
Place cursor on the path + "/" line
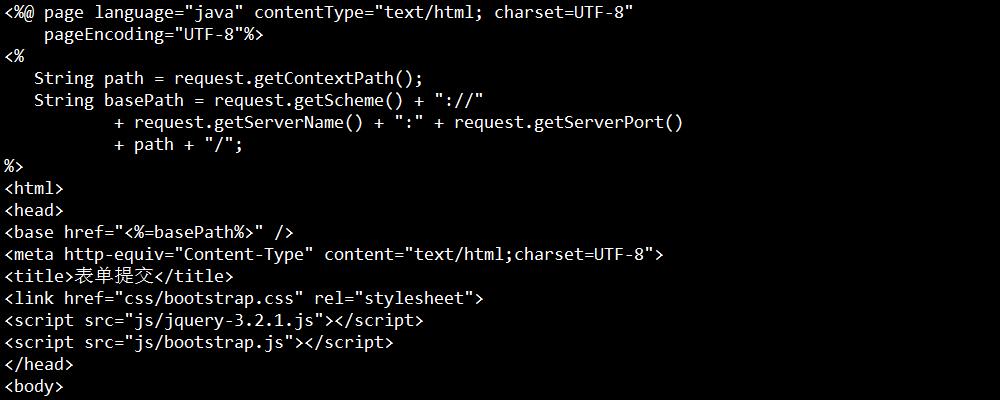click(x=178, y=145)
